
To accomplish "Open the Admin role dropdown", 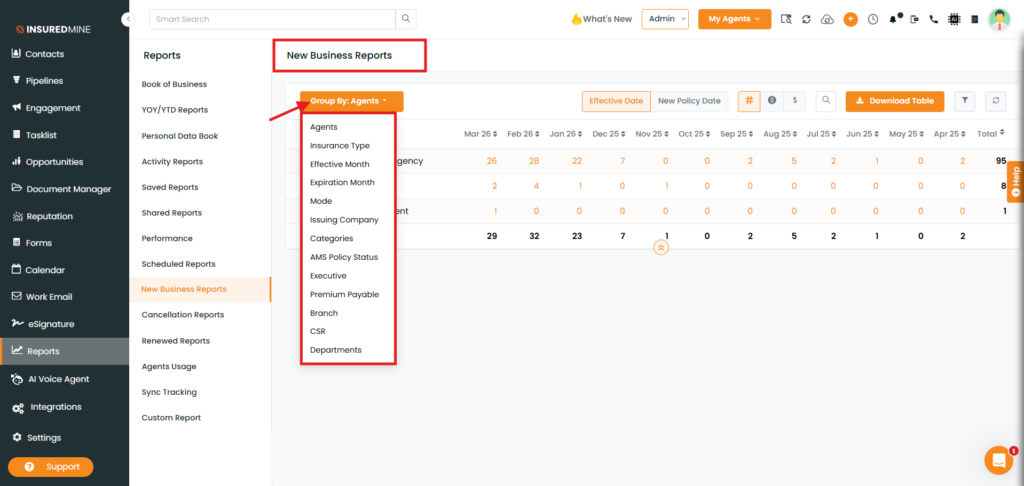I will click(x=665, y=19).
